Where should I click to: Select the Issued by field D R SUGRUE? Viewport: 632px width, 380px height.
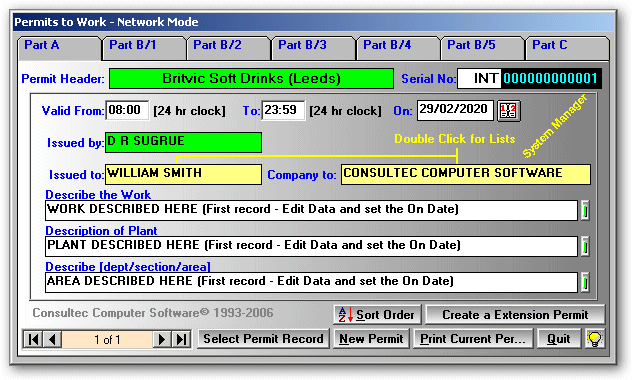pos(183,142)
